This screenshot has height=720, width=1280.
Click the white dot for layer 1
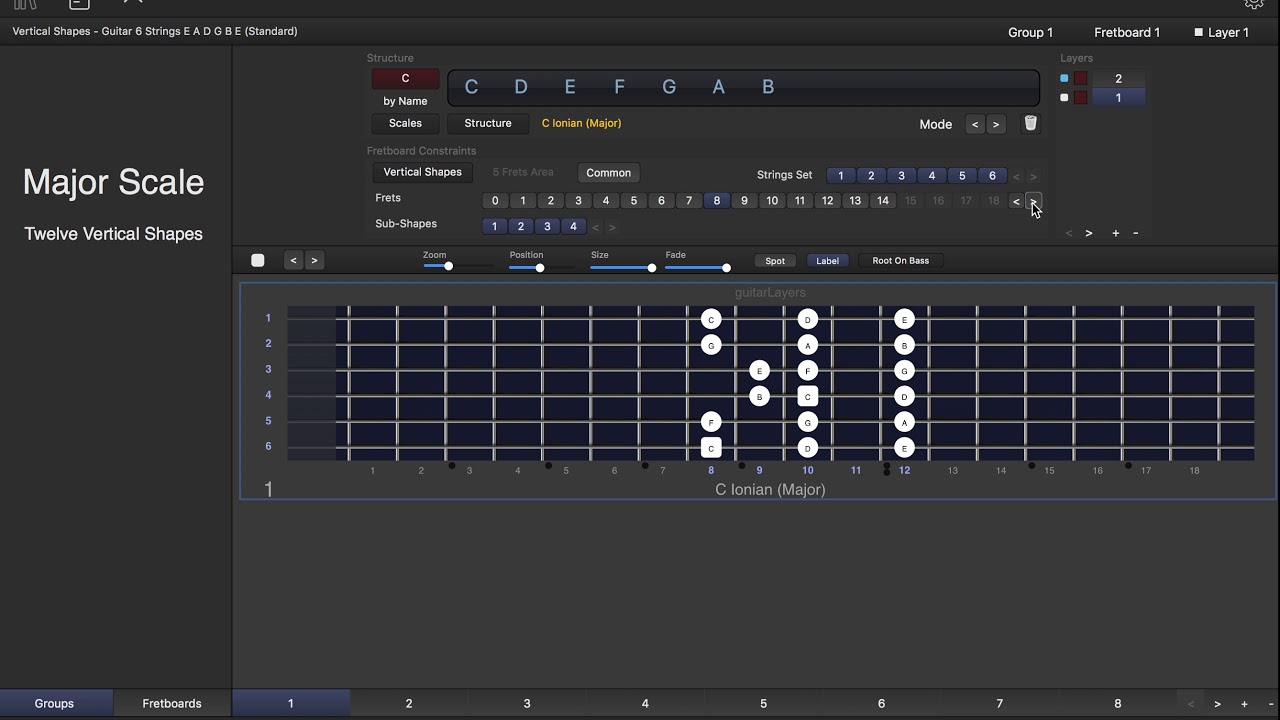click(x=1064, y=98)
